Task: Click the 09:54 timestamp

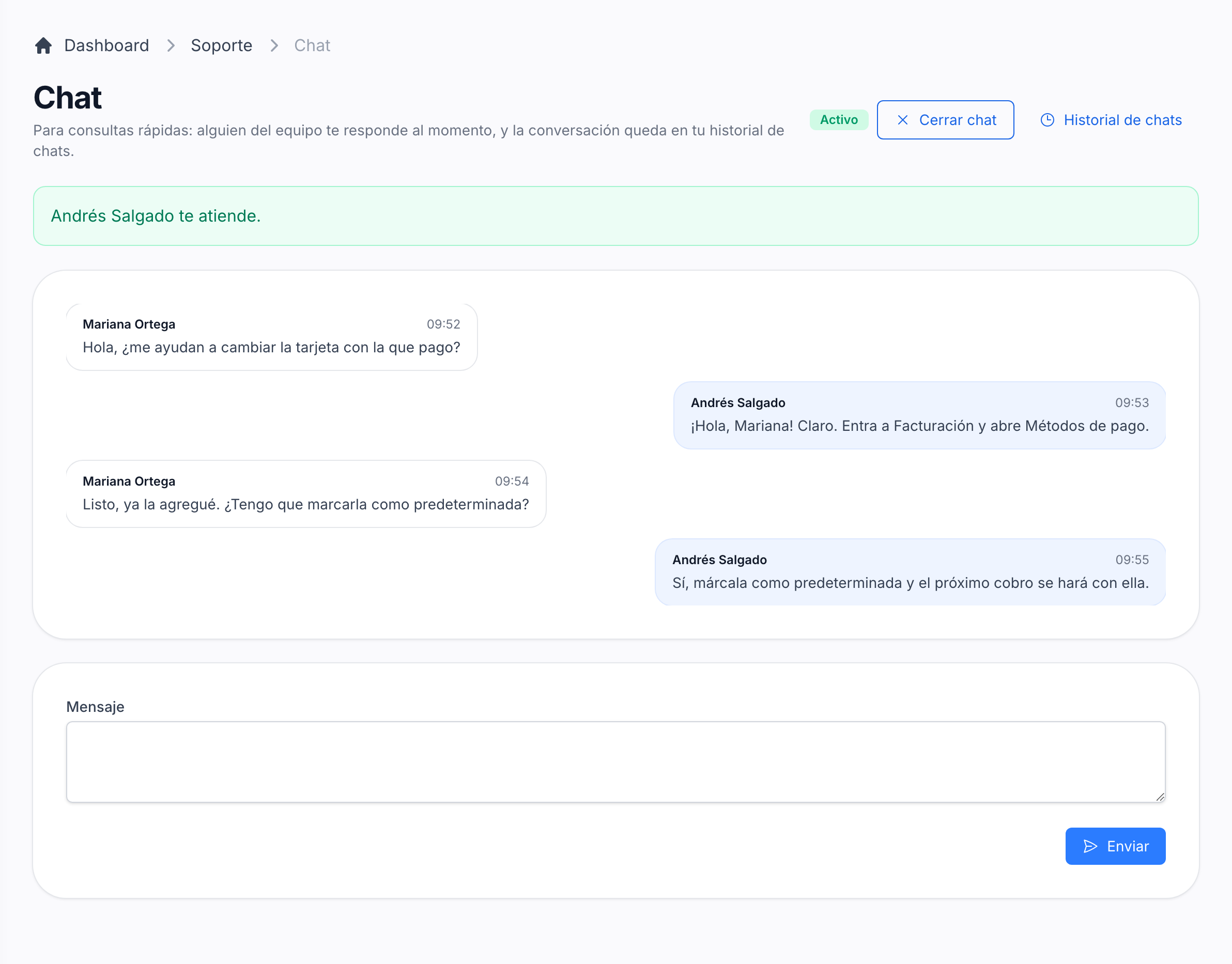Action: 512,481
